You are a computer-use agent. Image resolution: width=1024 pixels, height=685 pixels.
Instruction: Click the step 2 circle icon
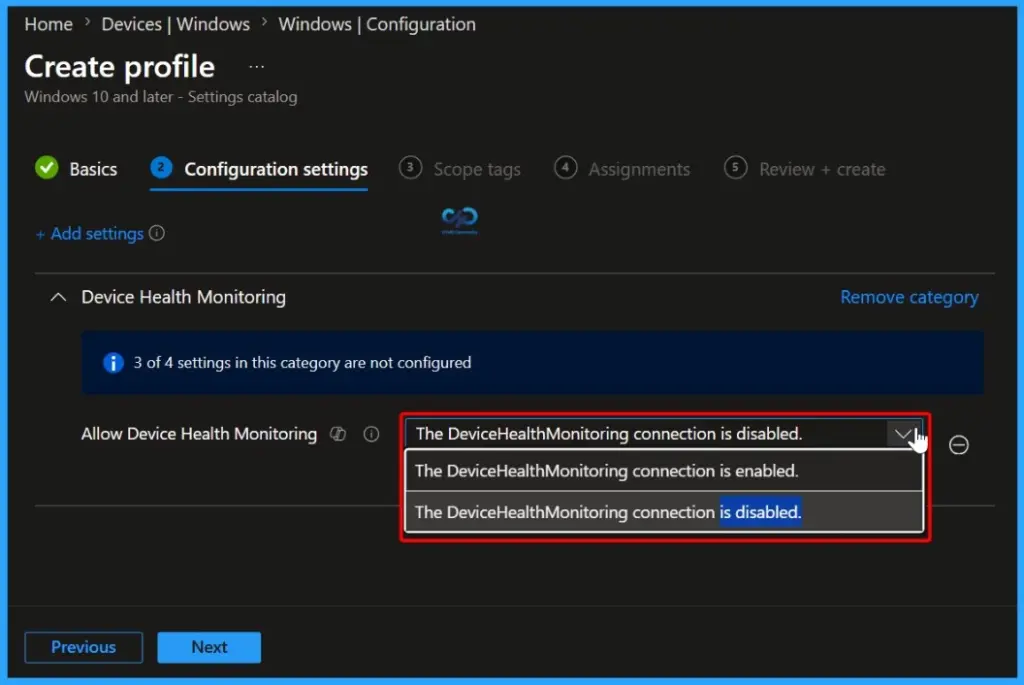click(161, 167)
